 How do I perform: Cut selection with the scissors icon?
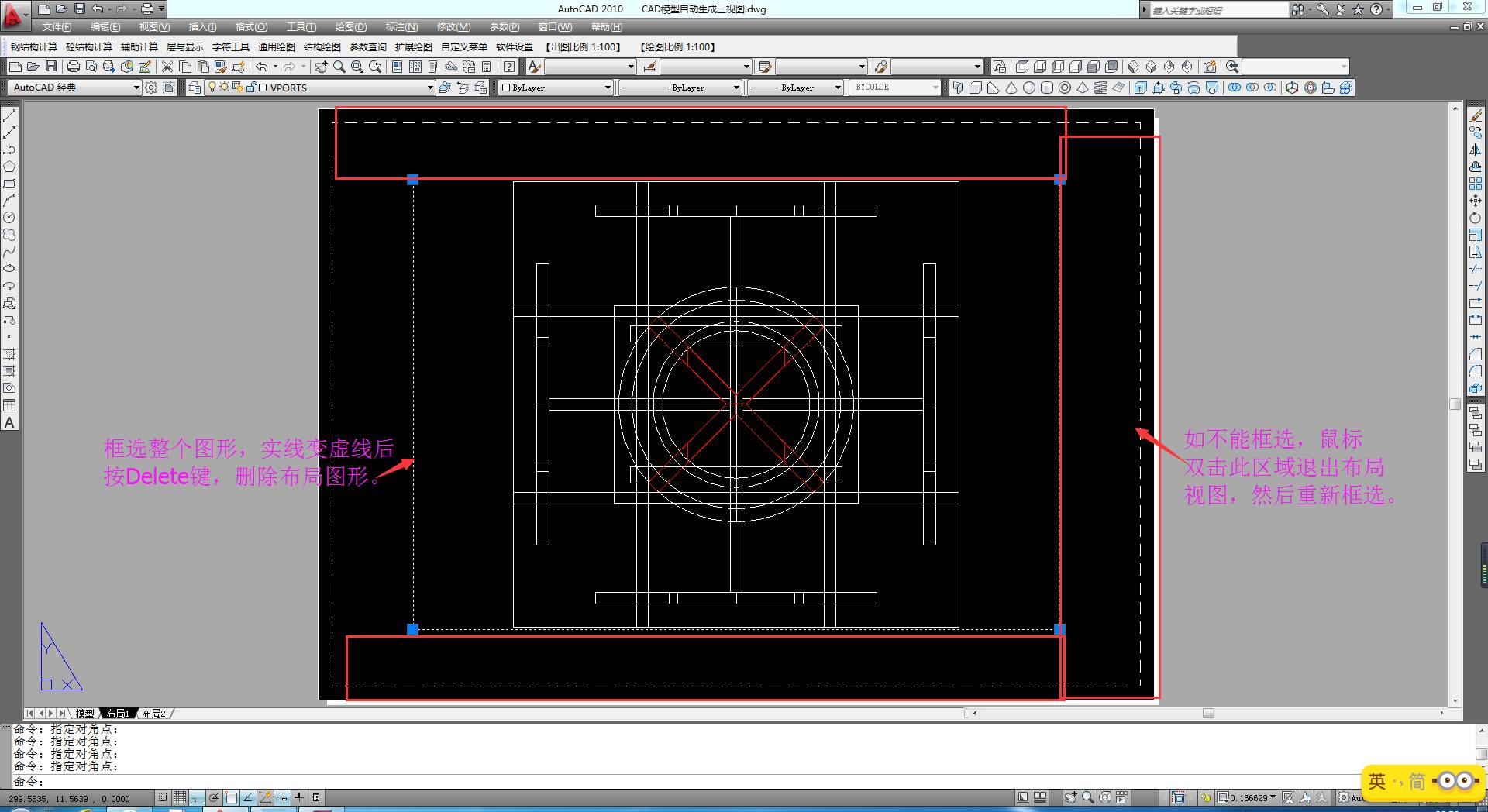pos(167,67)
